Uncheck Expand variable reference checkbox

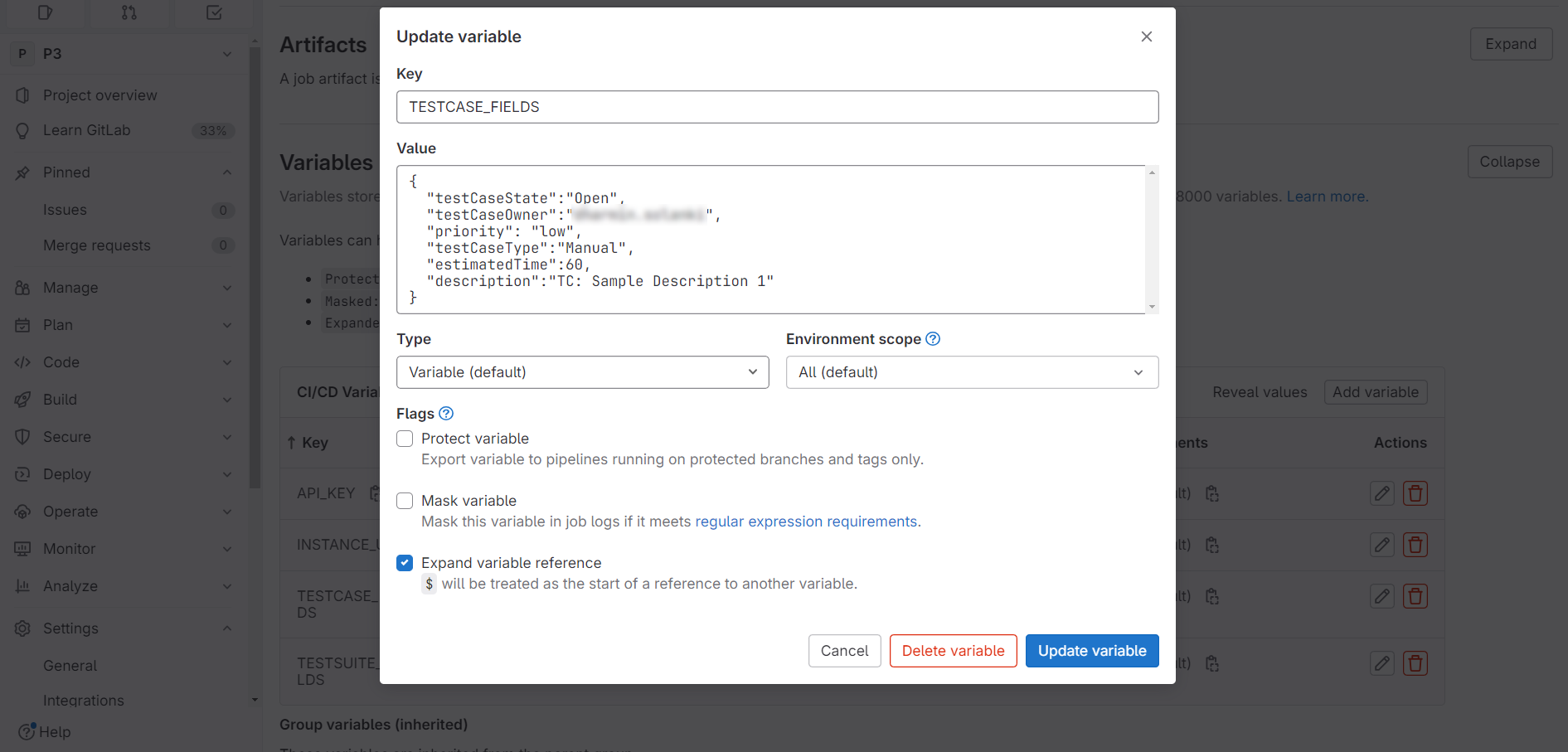pyautogui.click(x=405, y=563)
